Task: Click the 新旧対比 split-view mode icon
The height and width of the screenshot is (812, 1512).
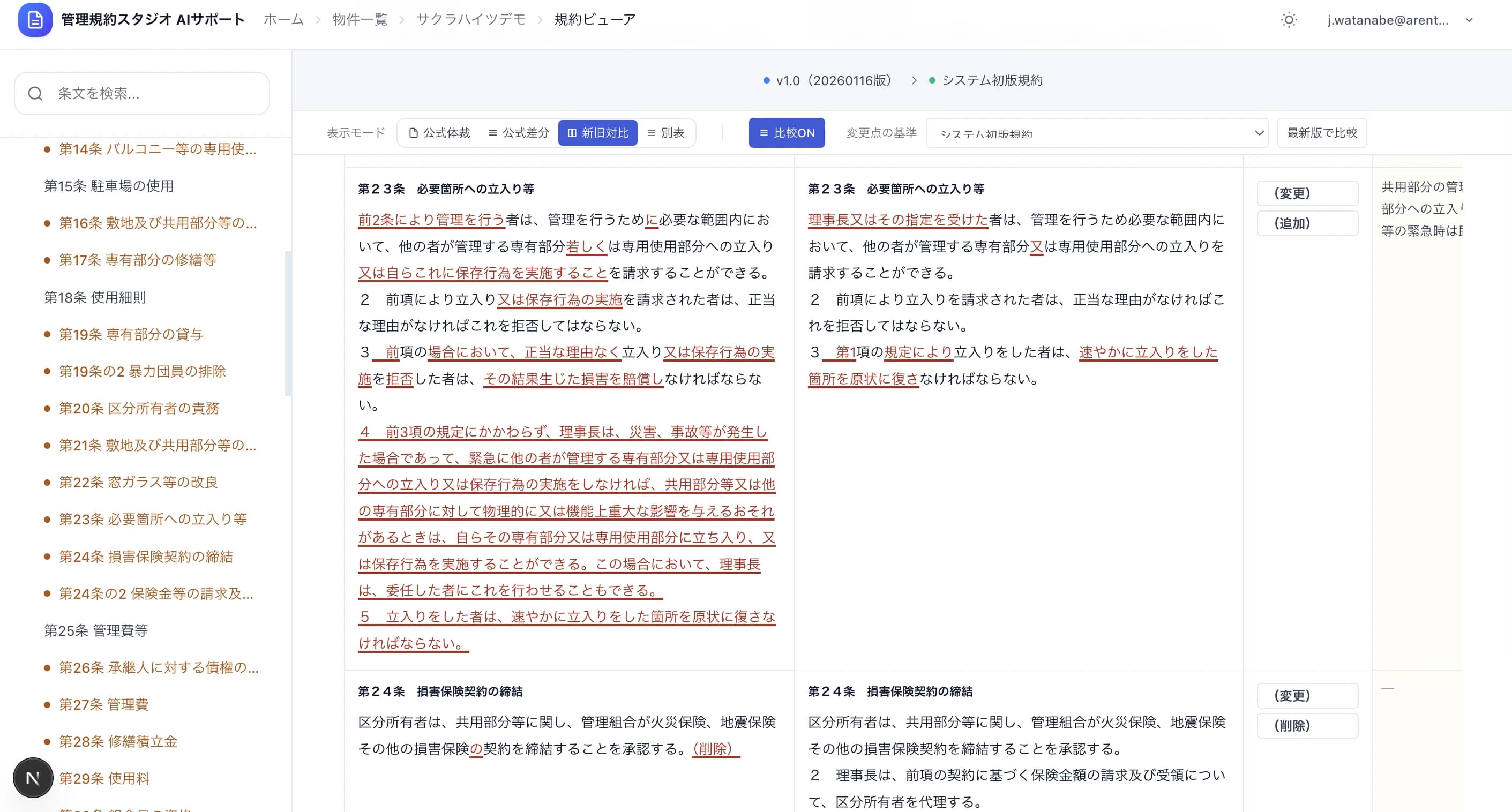Action: pyautogui.click(x=571, y=133)
